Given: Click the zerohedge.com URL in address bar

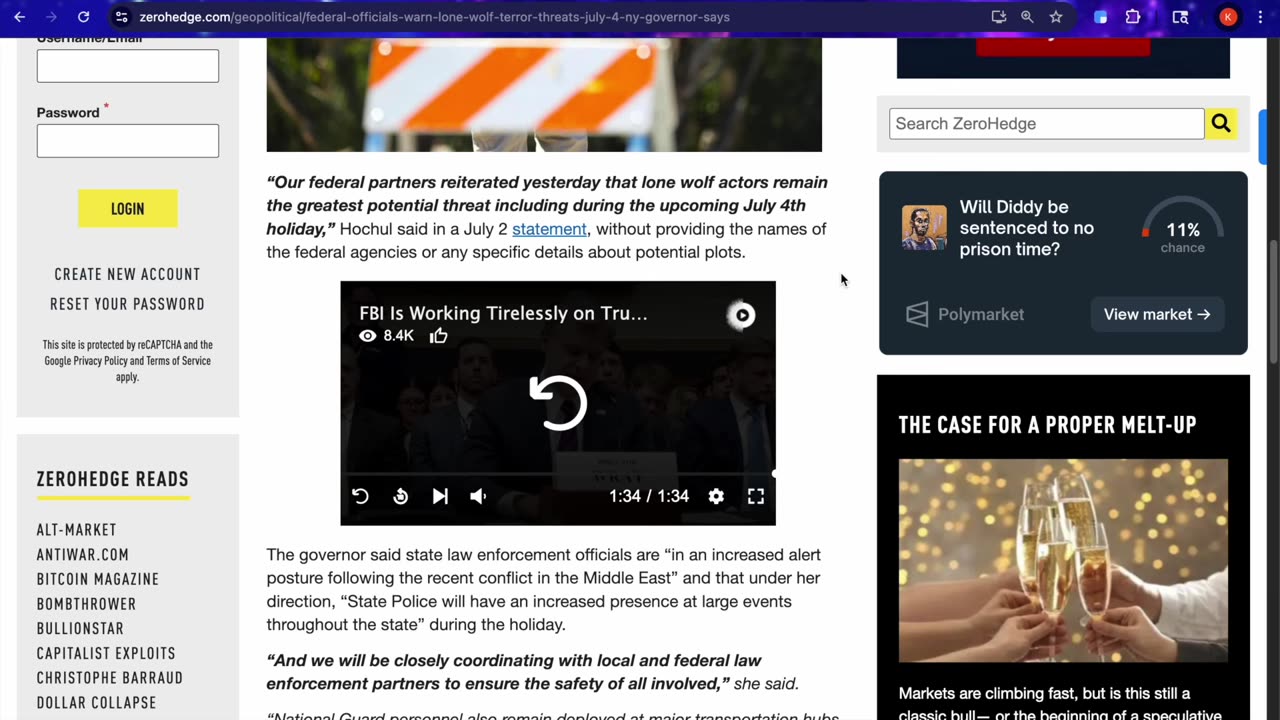Looking at the screenshot, I should [x=434, y=17].
